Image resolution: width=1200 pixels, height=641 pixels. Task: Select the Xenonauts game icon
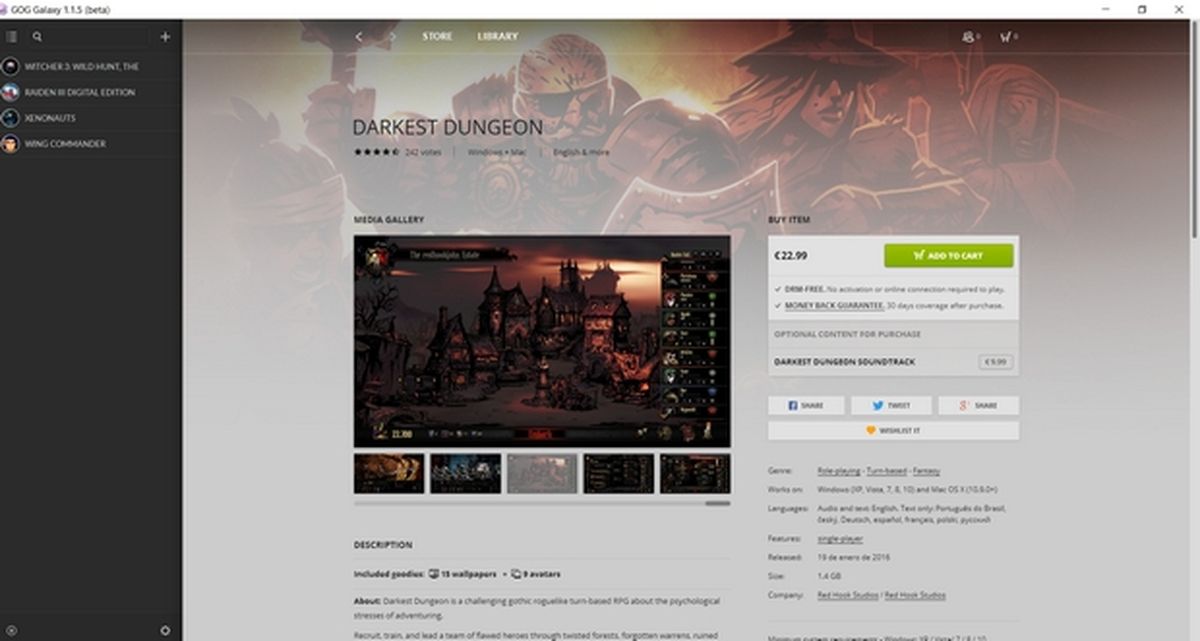tap(10, 117)
